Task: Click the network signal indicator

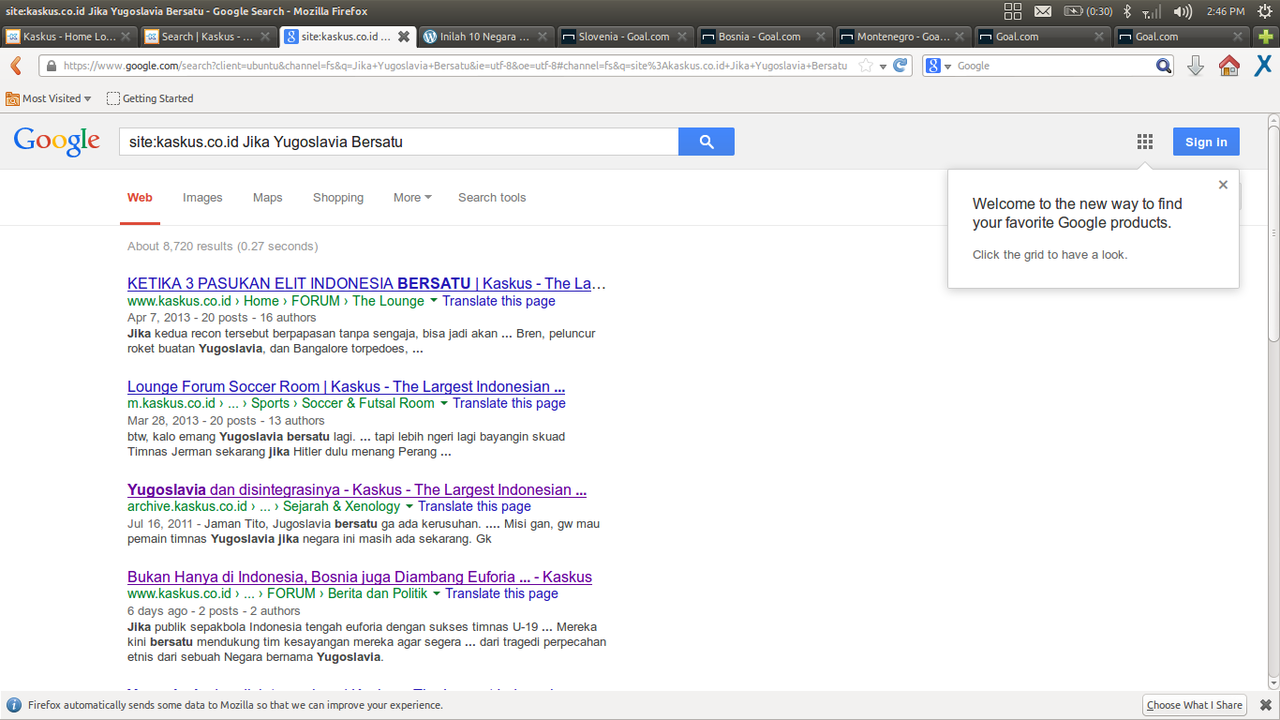Action: point(1152,11)
